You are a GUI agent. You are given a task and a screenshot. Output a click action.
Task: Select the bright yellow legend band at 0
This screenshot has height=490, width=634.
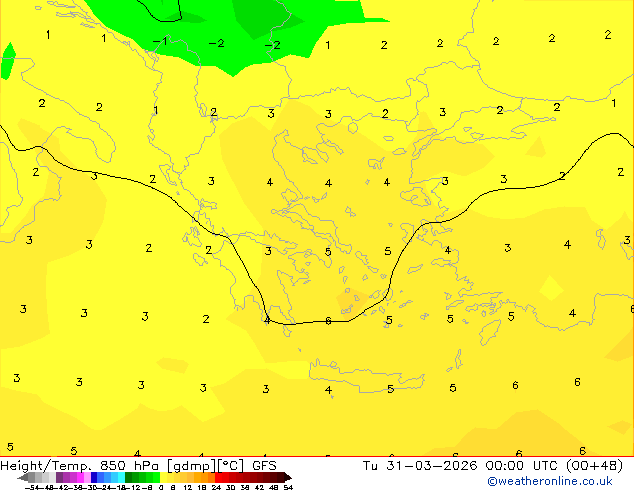[163, 477]
